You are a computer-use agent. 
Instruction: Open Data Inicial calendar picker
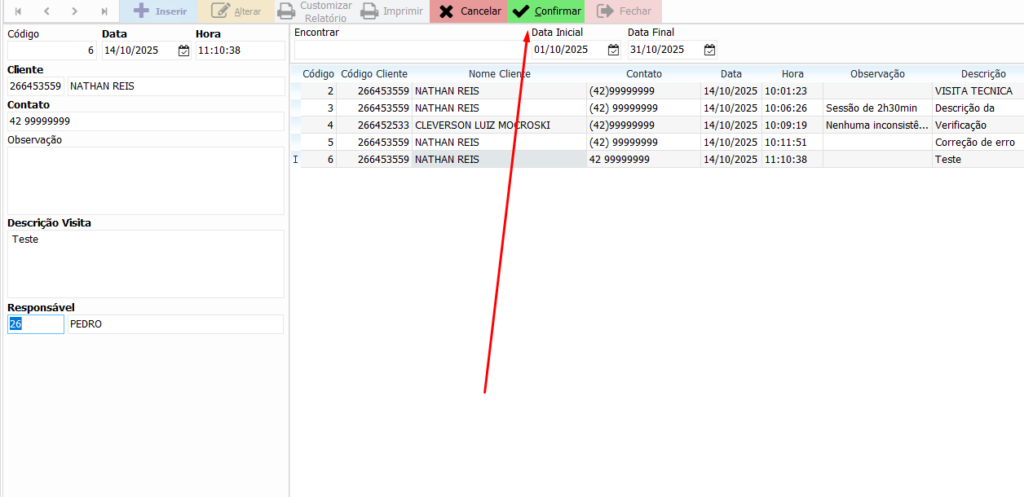[613, 50]
